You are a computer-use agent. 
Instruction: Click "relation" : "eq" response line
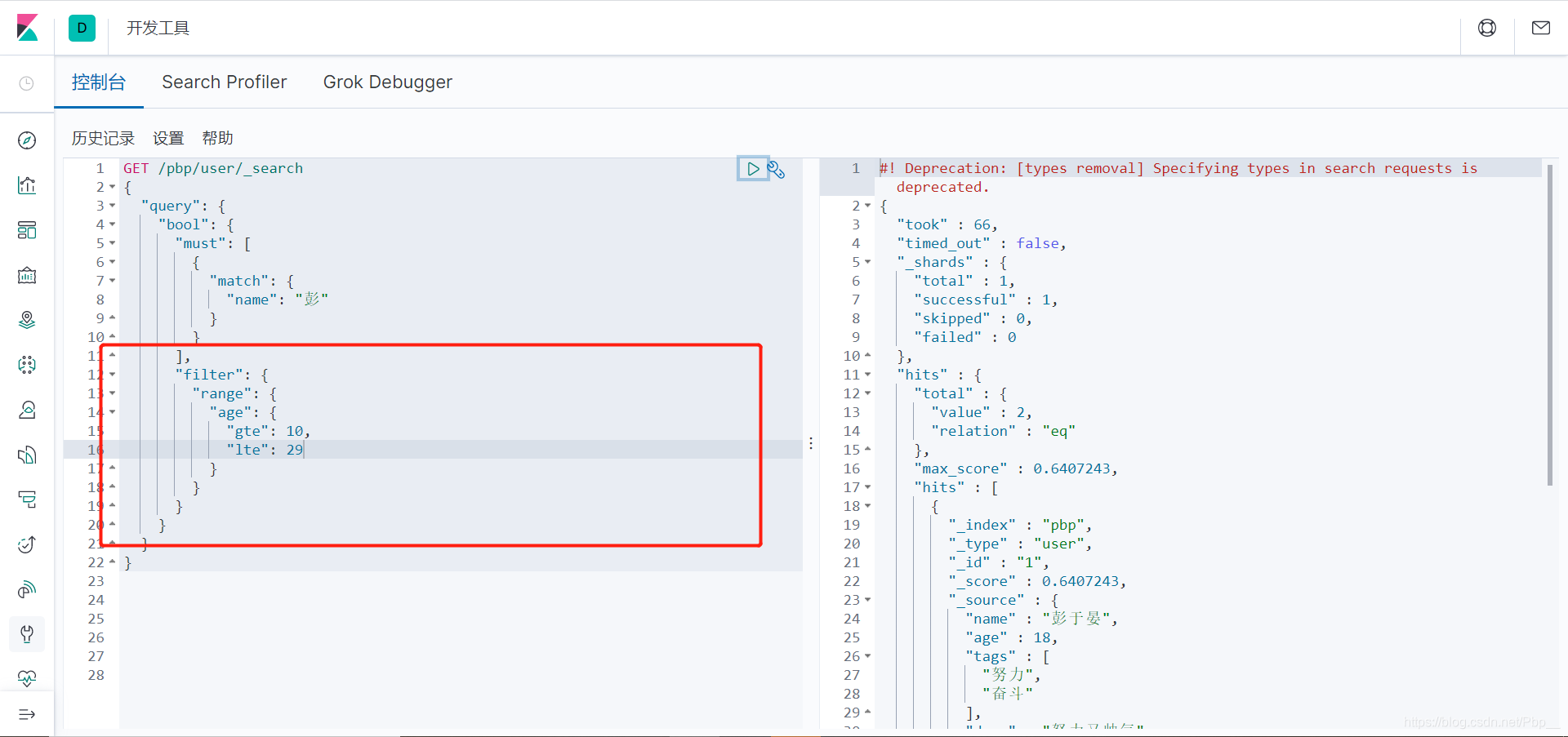[x=1004, y=431]
